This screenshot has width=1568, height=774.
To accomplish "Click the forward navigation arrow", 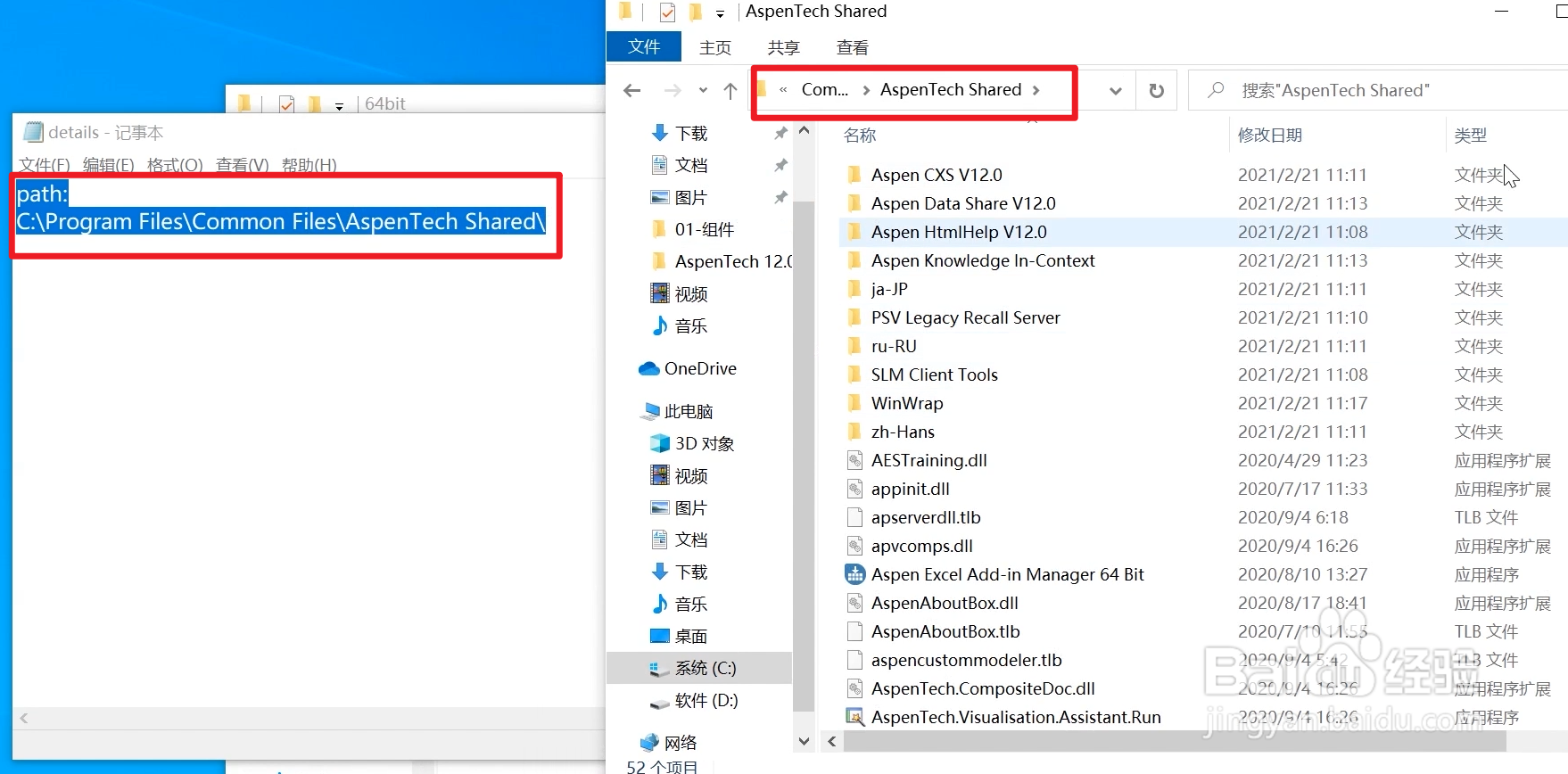I will 673,90.
